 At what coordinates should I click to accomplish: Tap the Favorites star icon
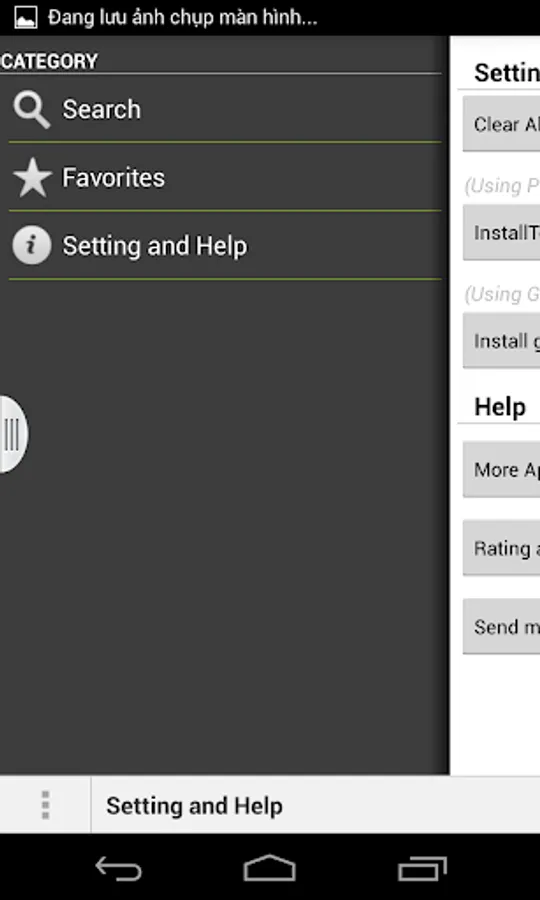tap(32, 178)
